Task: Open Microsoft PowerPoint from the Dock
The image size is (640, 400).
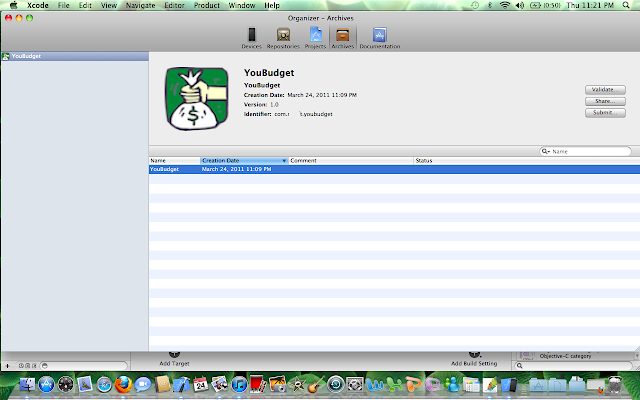Action: 413,384
